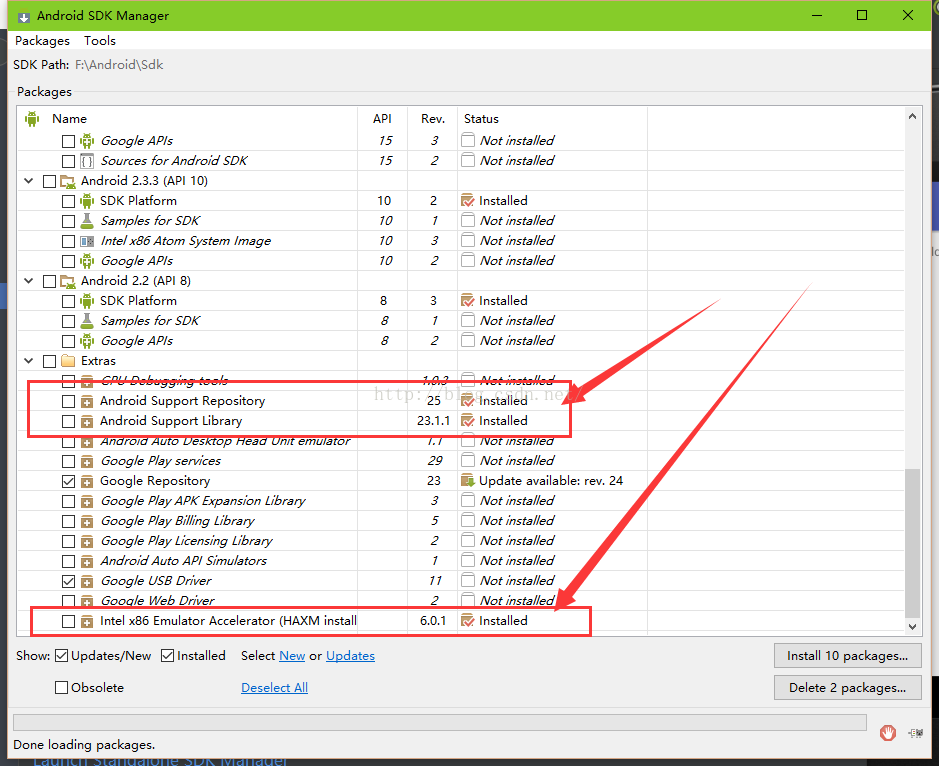Check the SDK Platform API 10 checkbox
The width and height of the screenshot is (939, 766).
[x=68, y=201]
